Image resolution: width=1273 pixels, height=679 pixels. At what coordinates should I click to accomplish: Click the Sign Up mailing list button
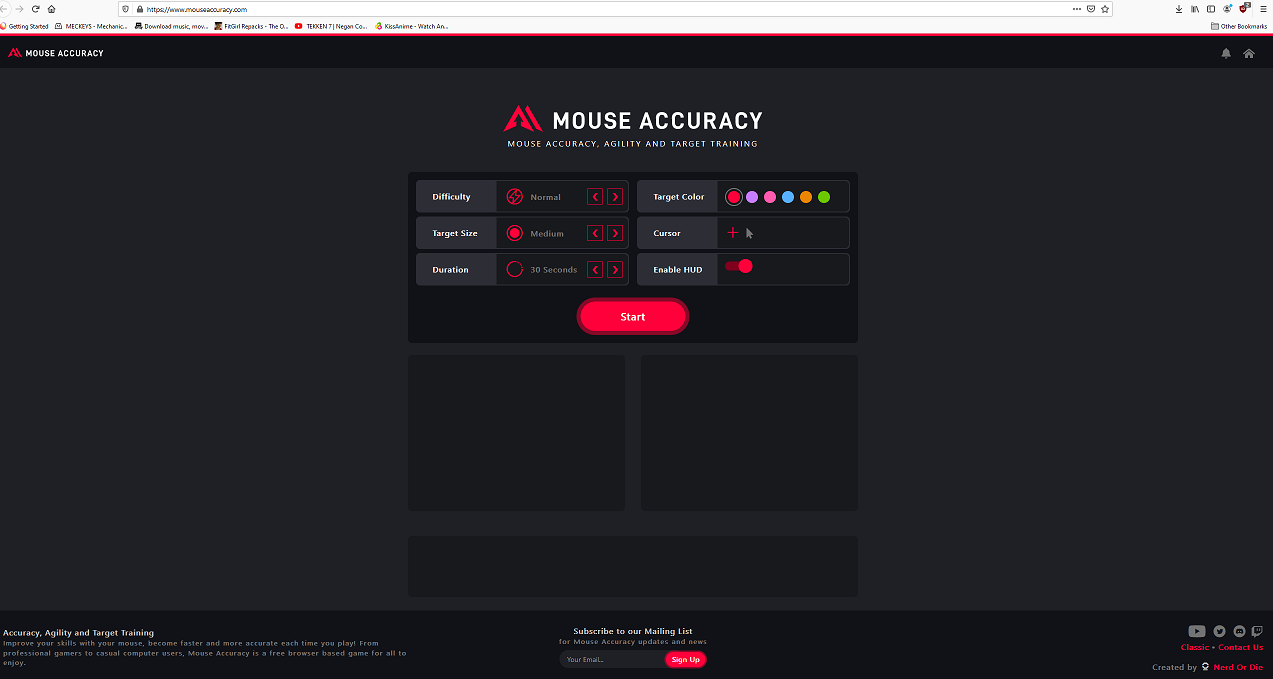[x=686, y=659]
